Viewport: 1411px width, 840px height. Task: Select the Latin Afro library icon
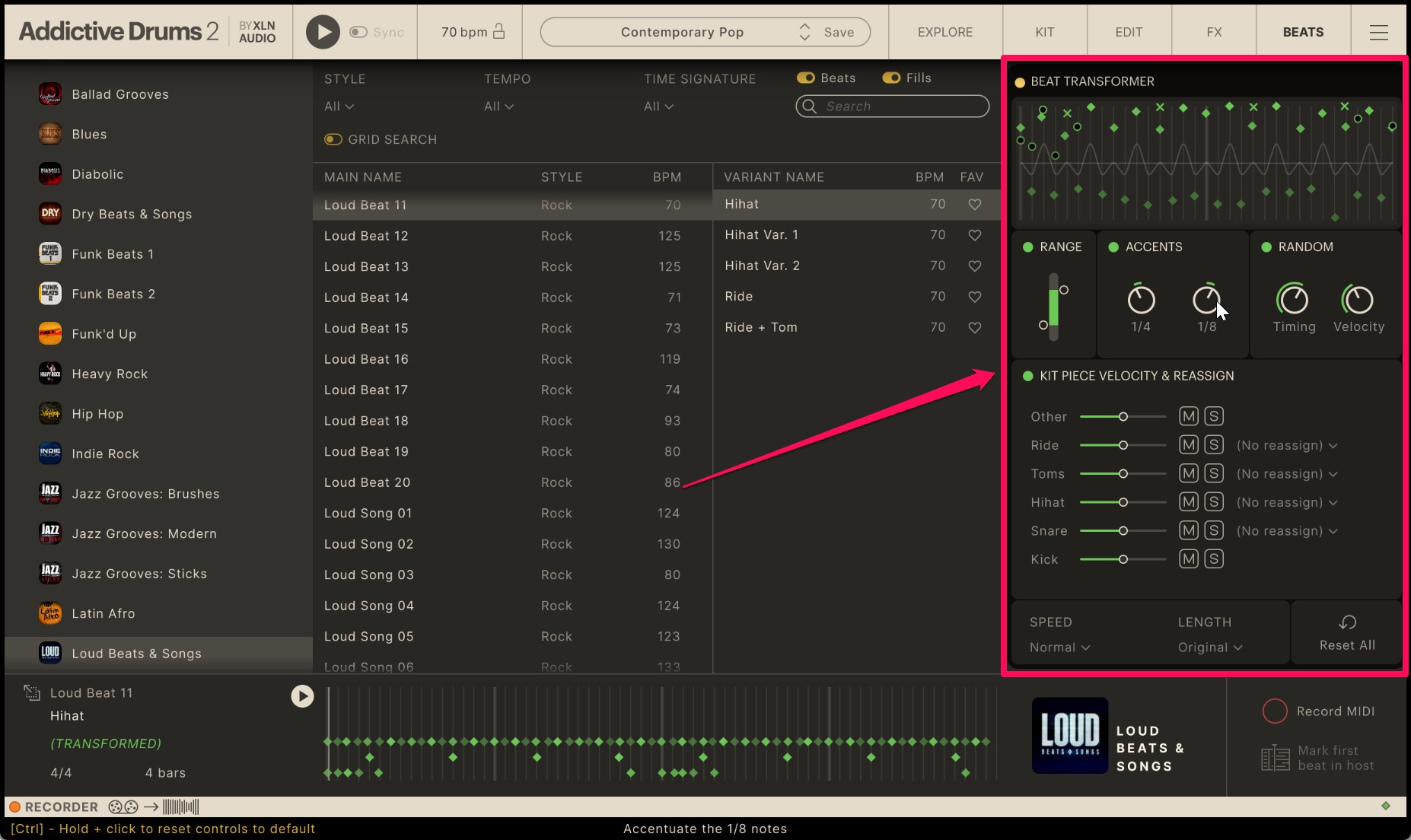[50, 613]
